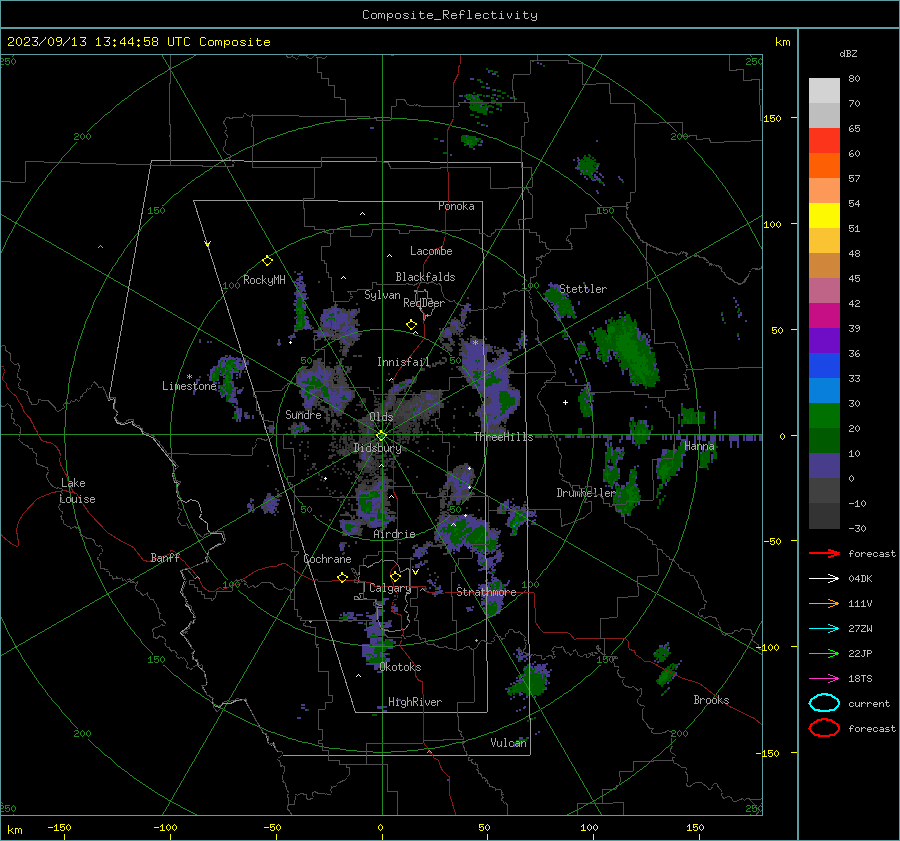The height and width of the screenshot is (841, 900).
Task: Click the magenta 18TS arrow icon
Action: point(824,679)
